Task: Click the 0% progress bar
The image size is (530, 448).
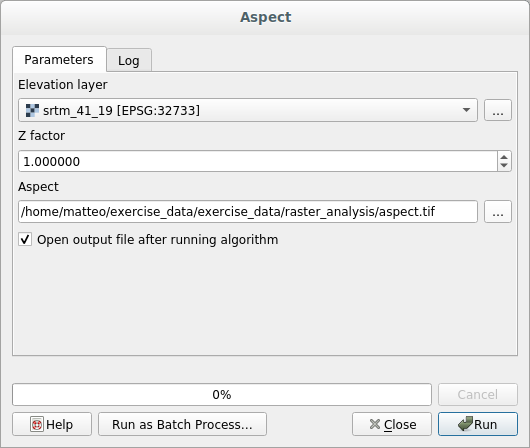Action: pos(222,394)
